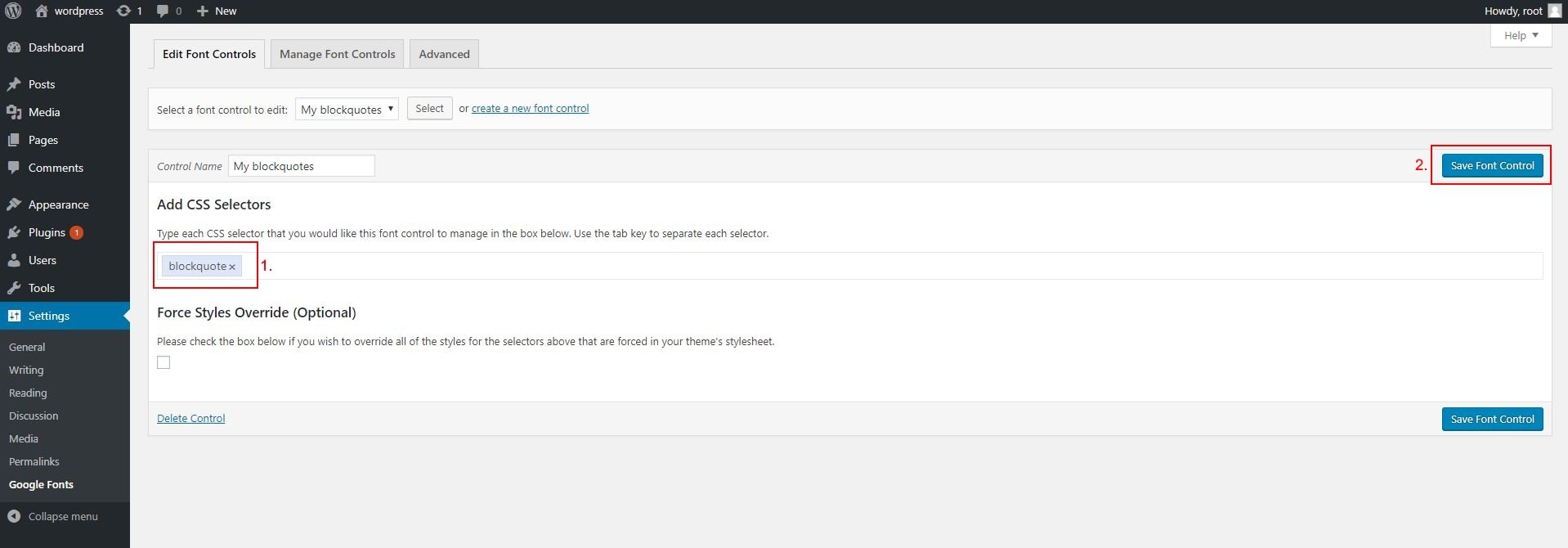Click the Delete Control link
Image resolution: width=1568 pixels, height=548 pixels.
(x=190, y=418)
